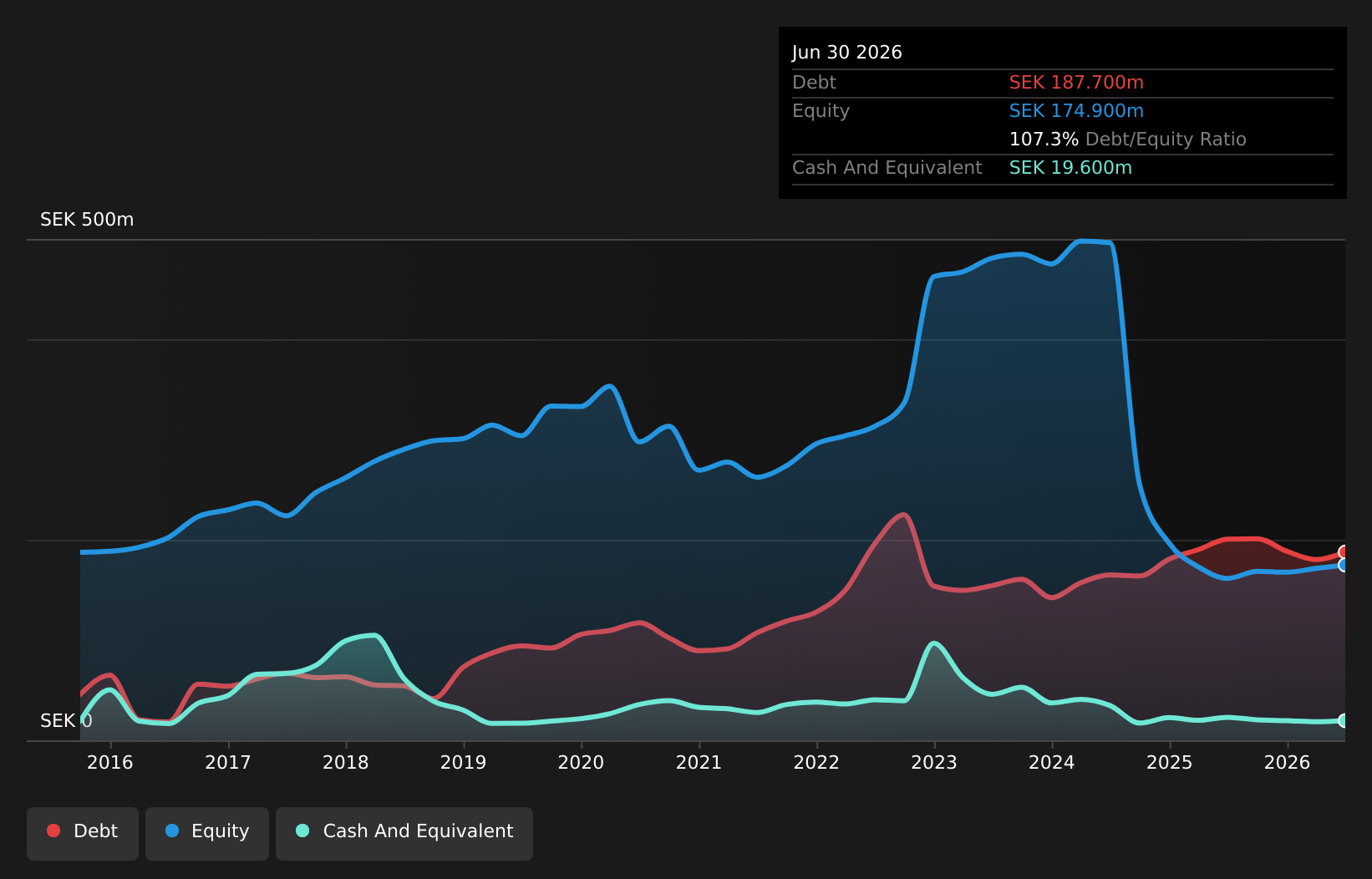Click the SEK 500m axis label
This screenshot has height=879, width=1372.
(87, 220)
